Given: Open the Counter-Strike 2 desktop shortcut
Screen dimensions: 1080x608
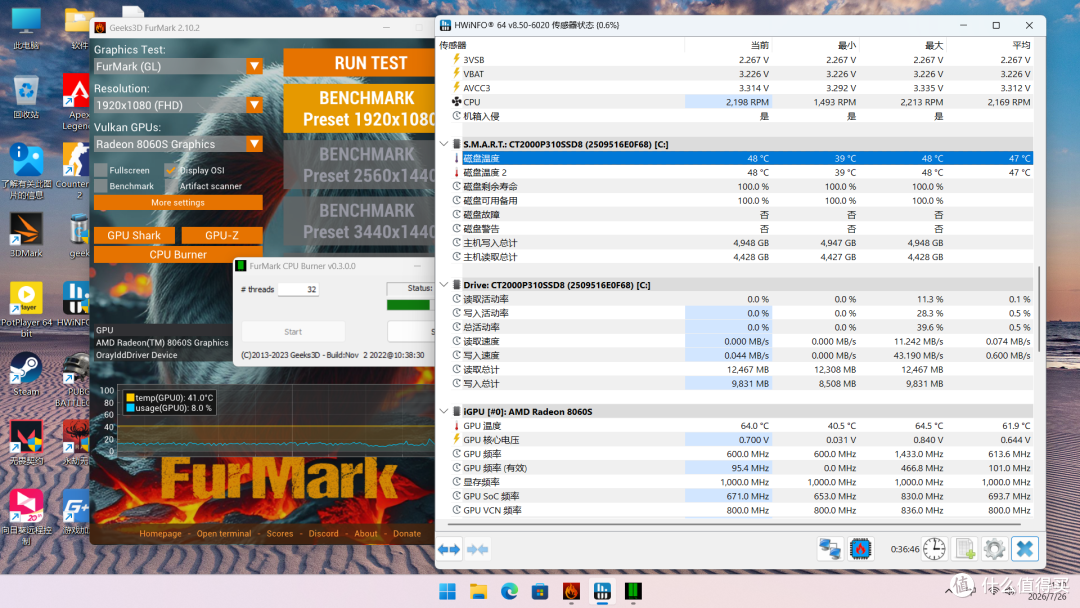Looking at the screenshot, I should pos(74,170).
